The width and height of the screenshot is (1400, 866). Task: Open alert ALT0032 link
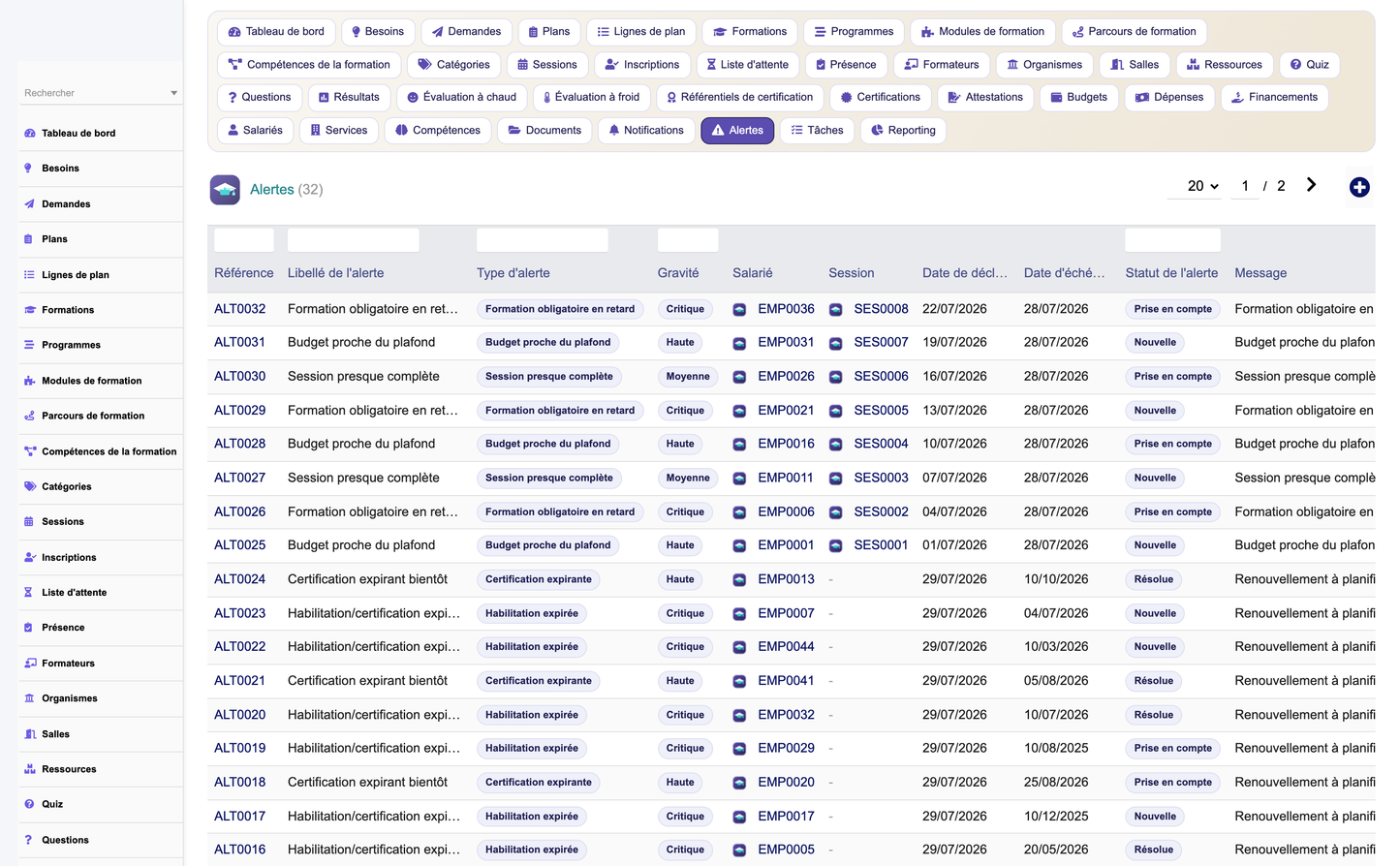pos(239,309)
